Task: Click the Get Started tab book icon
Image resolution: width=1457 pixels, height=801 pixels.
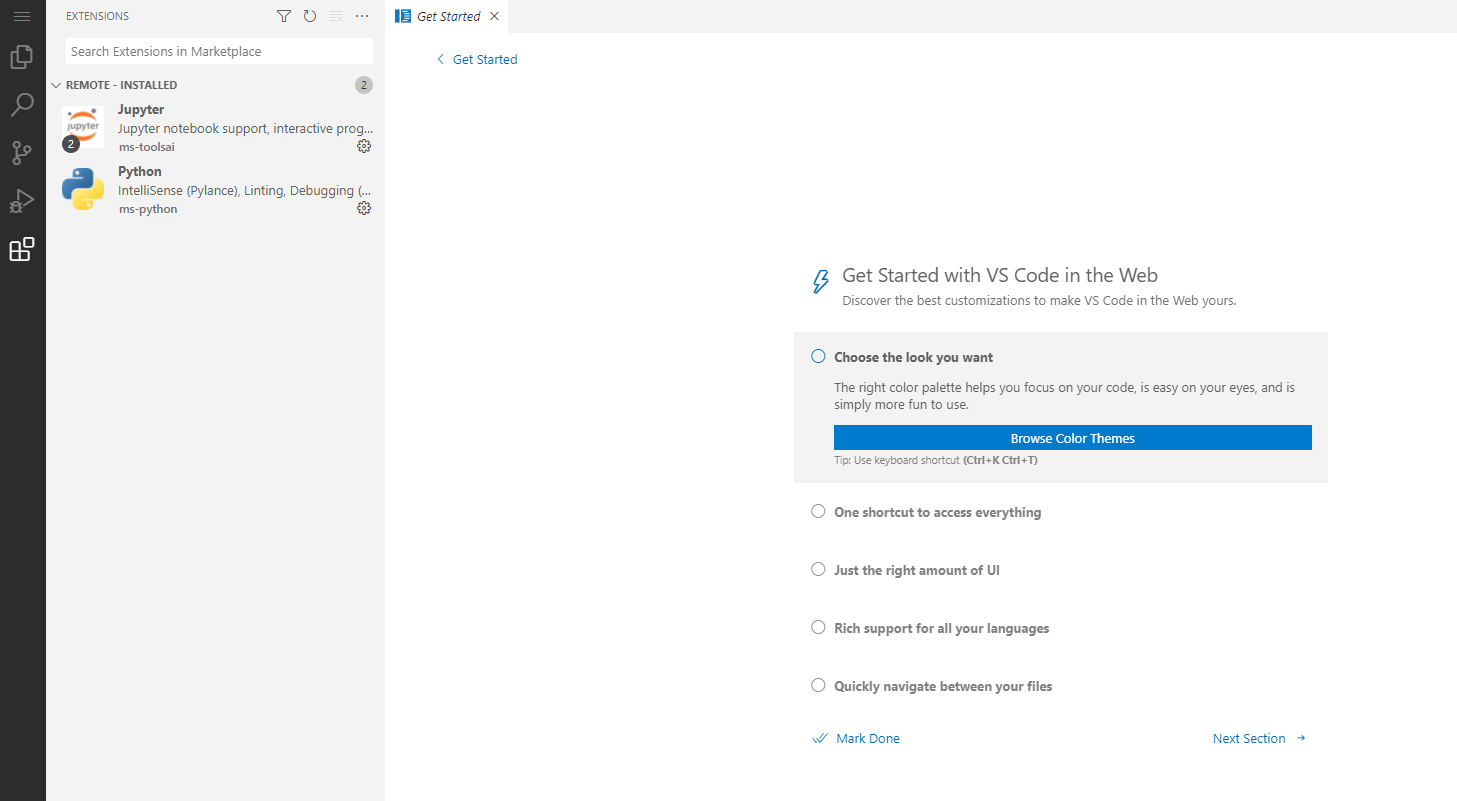Action: (403, 16)
